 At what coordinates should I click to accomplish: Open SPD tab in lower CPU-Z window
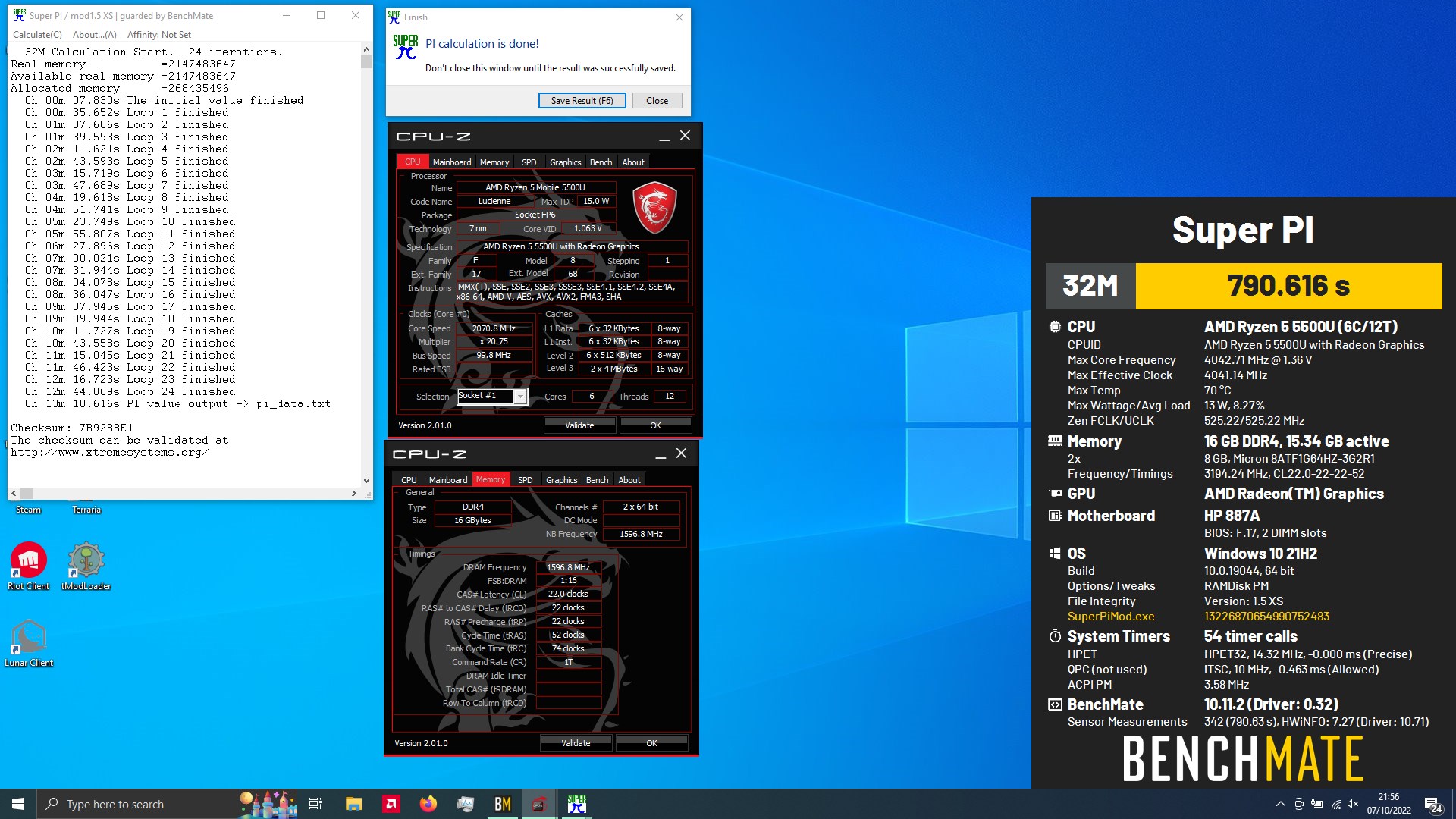pos(526,480)
